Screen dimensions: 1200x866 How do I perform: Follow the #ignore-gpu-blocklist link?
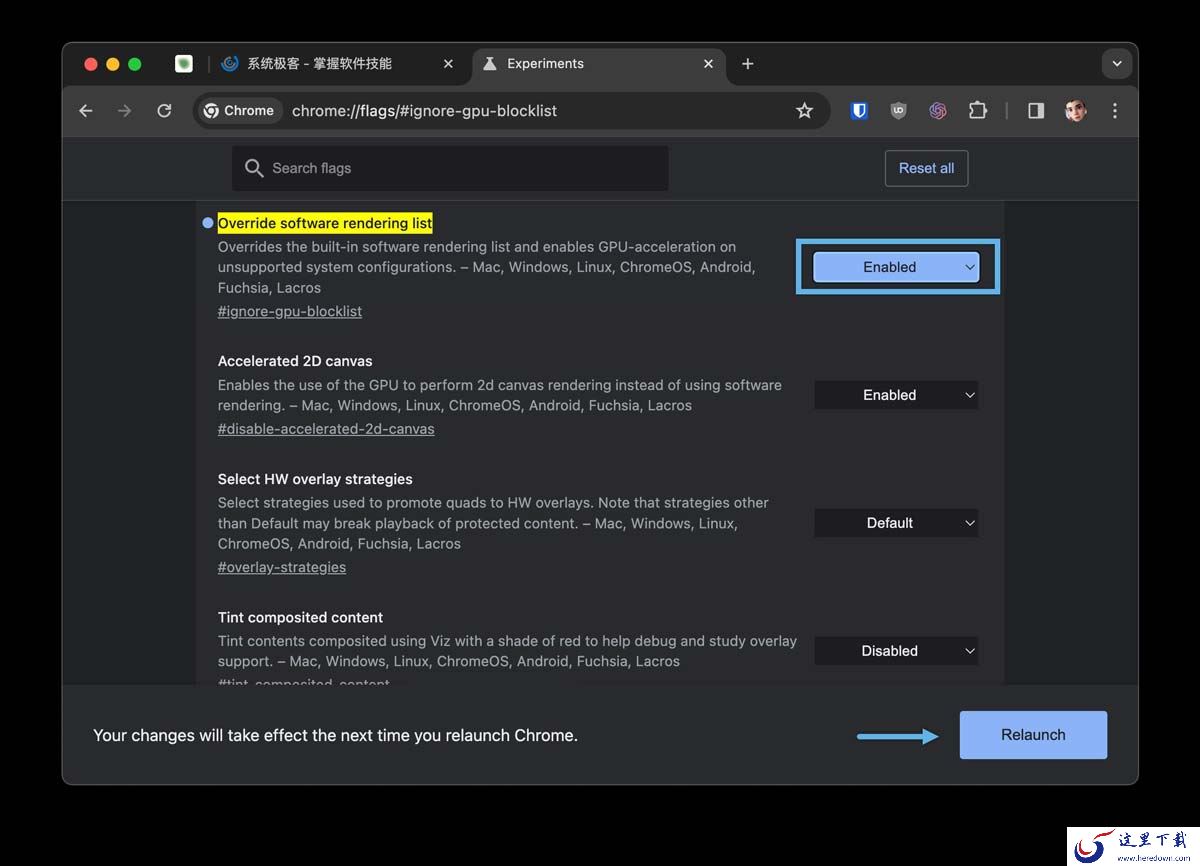tap(290, 311)
